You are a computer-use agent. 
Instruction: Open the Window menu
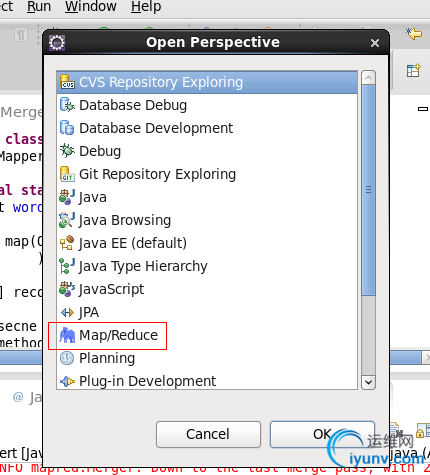click(91, 6)
